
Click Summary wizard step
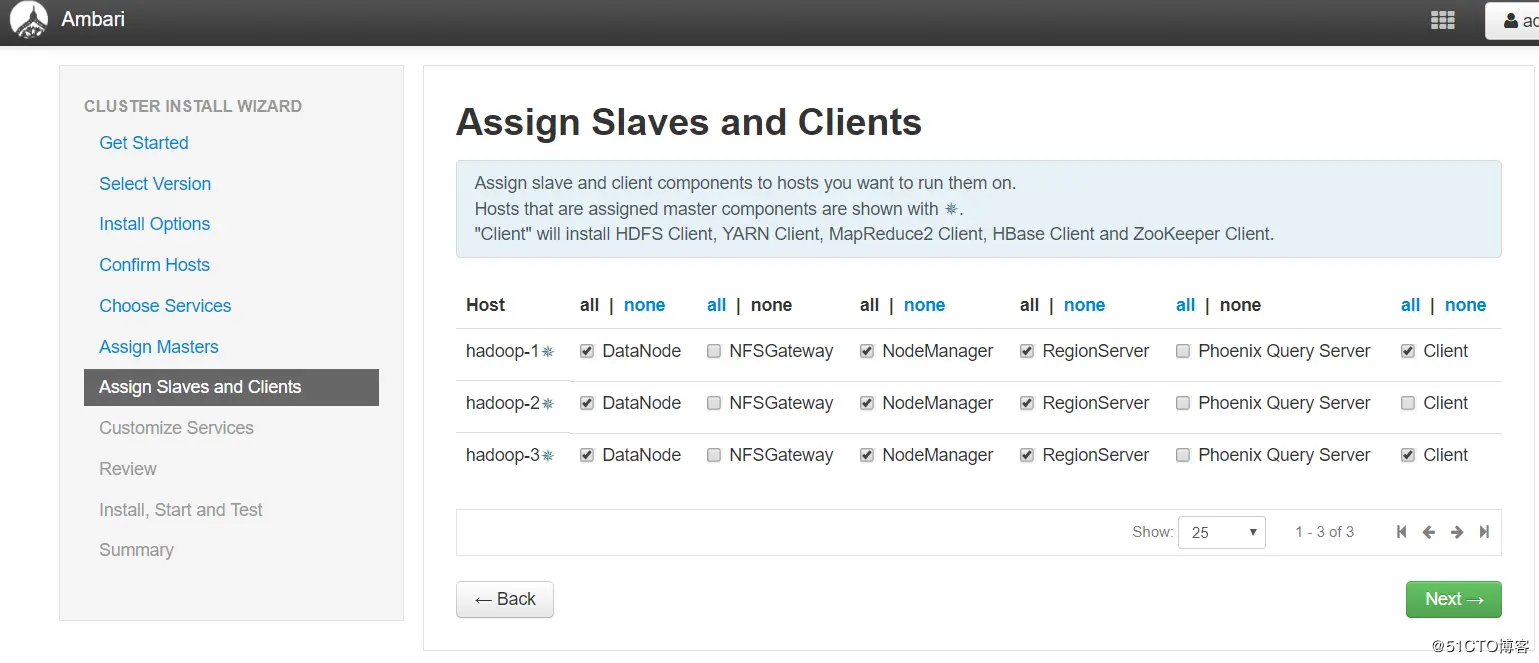(136, 550)
